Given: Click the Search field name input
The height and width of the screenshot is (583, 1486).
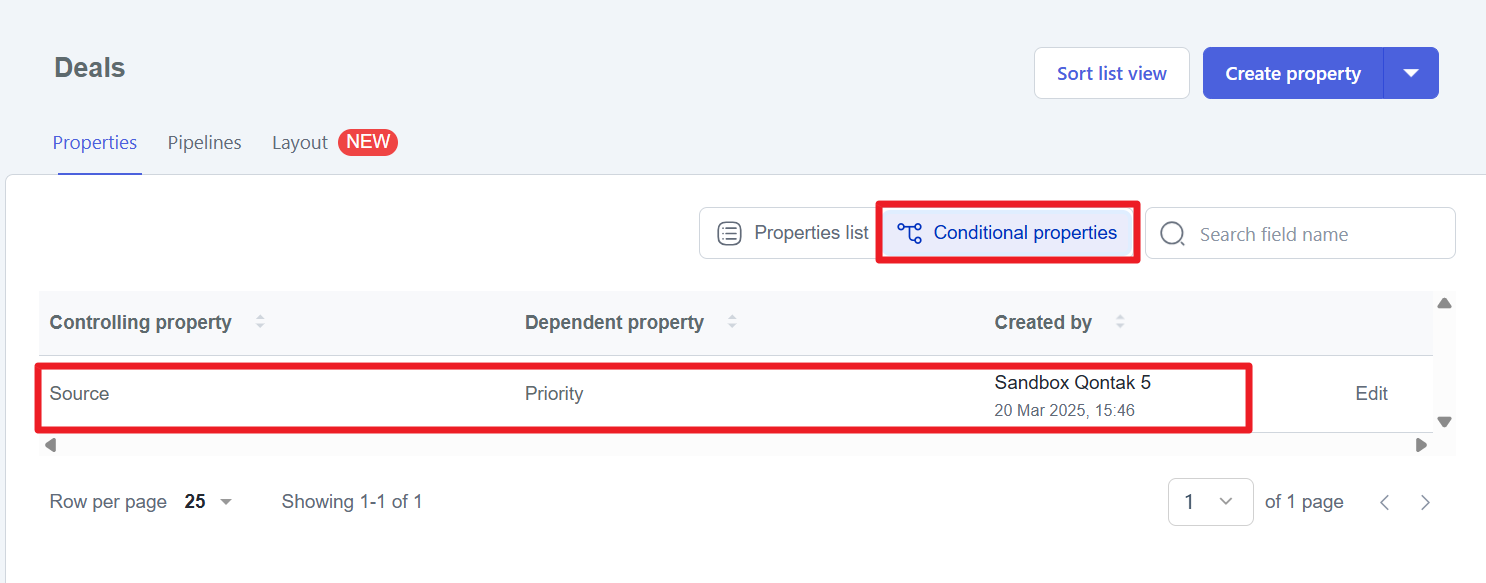Looking at the screenshot, I should [1300, 233].
